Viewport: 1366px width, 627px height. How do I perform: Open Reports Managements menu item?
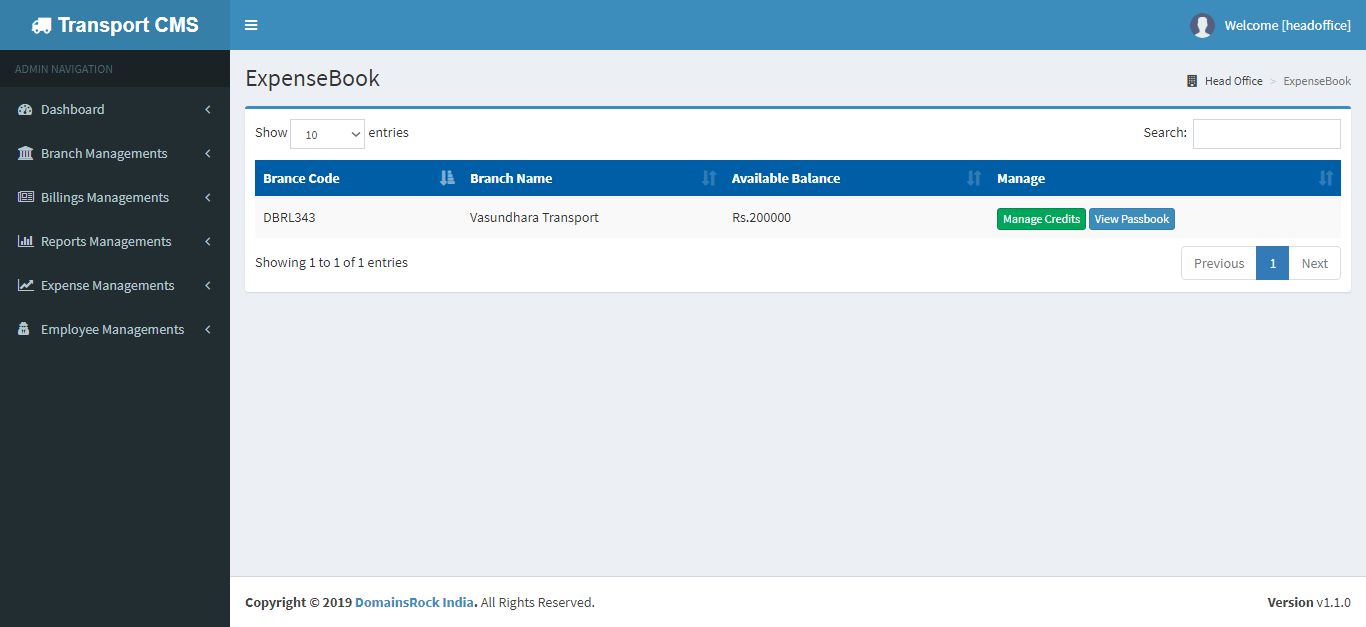tap(115, 241)
